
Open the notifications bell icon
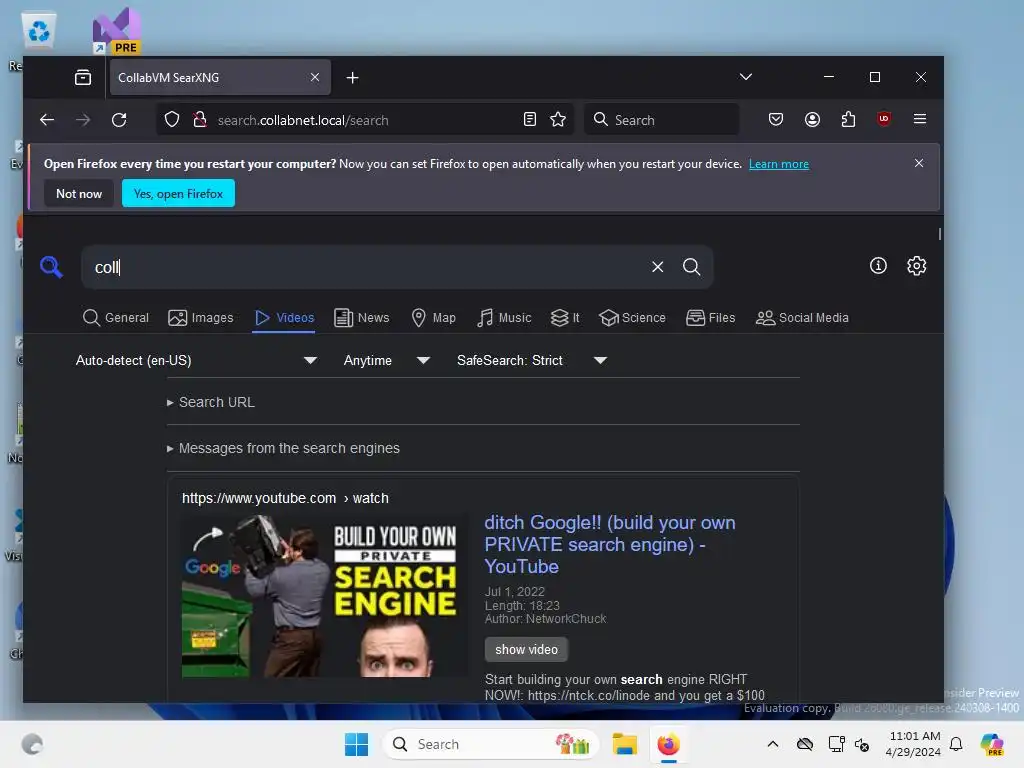[956, 744]
